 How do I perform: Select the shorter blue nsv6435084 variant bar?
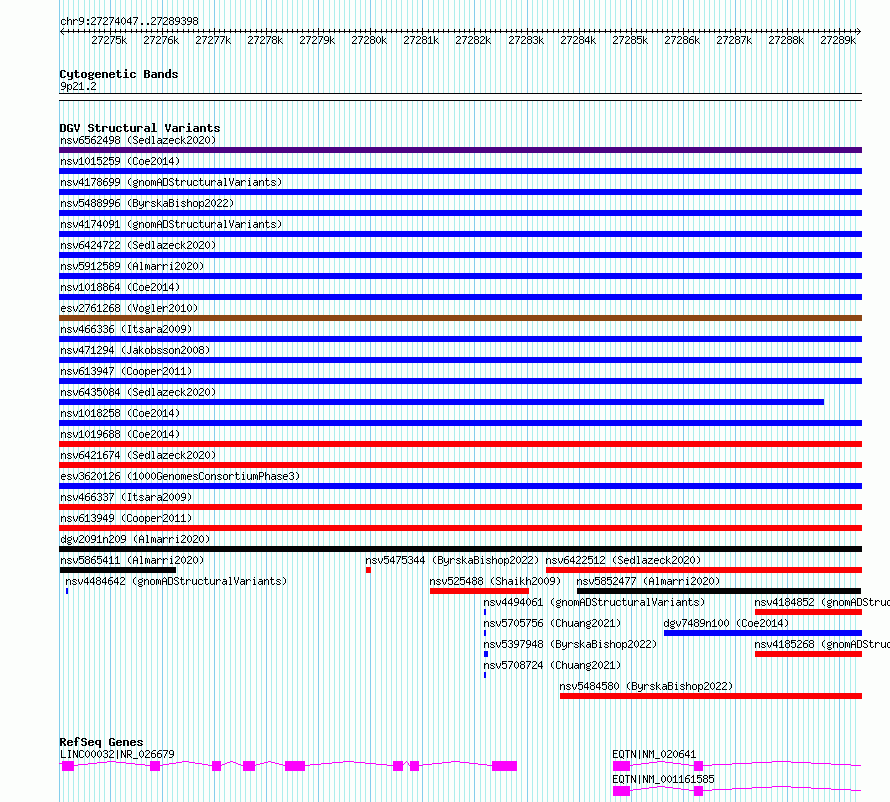pyautogui.click(x=442, y=402)
